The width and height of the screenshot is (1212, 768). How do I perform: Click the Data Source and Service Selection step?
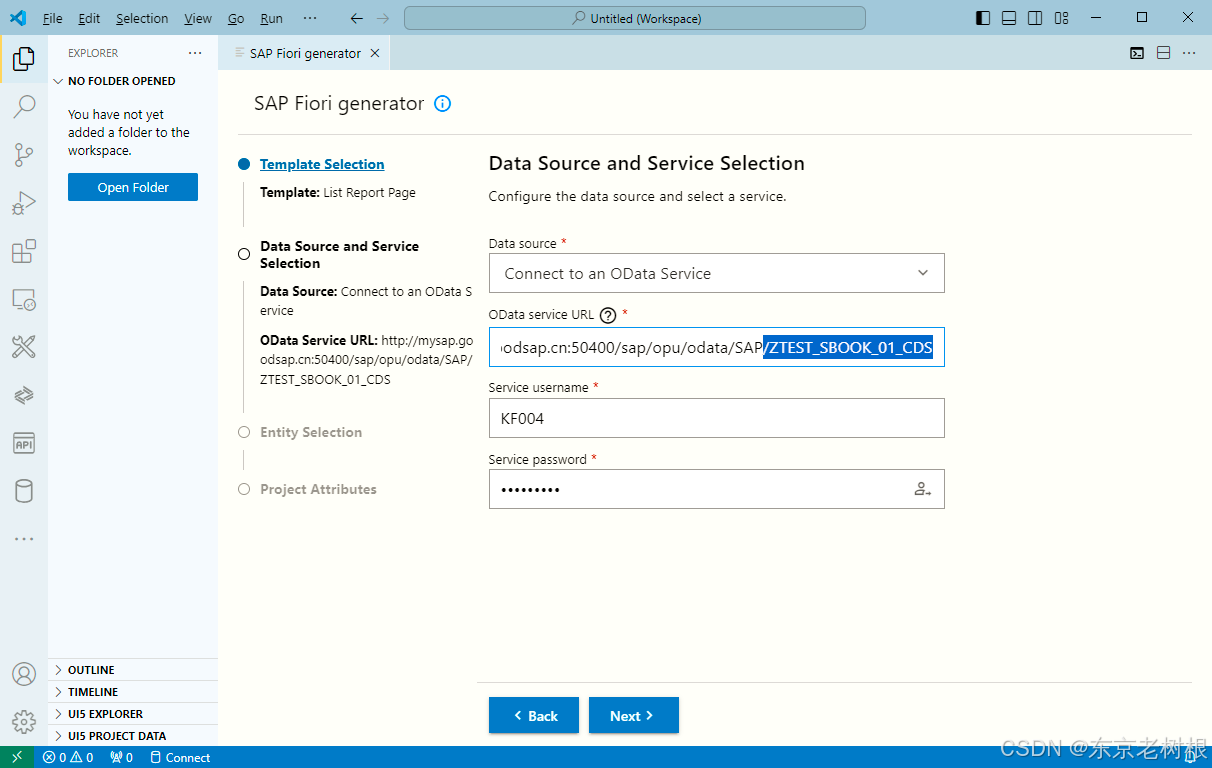339,254
